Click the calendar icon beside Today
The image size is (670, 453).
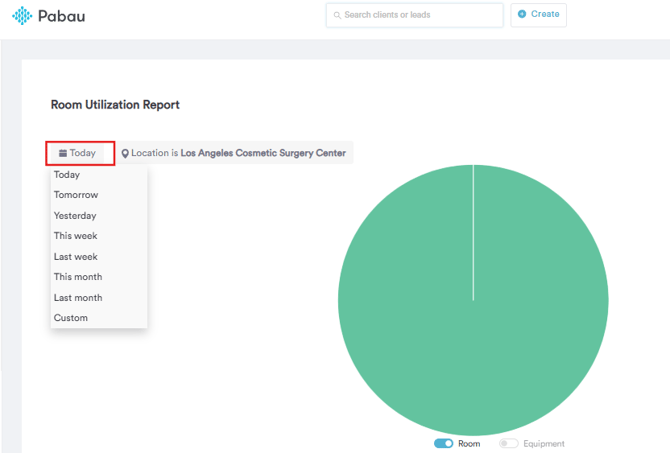click(x=63, y=153)
